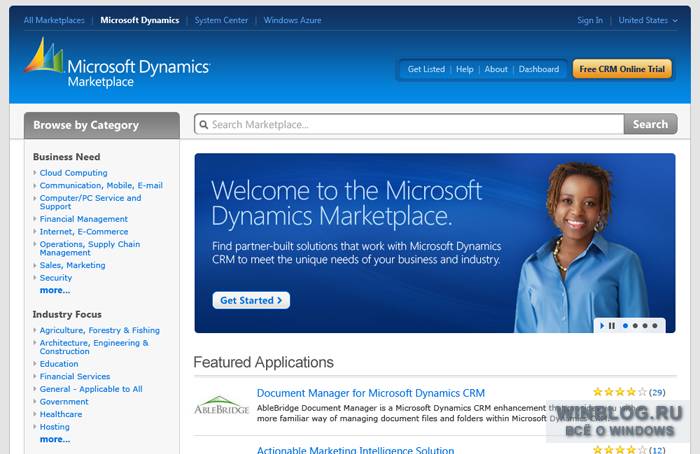Click the Browse by Category header
This screenshot has width=700, height=454.
(102, 125)
